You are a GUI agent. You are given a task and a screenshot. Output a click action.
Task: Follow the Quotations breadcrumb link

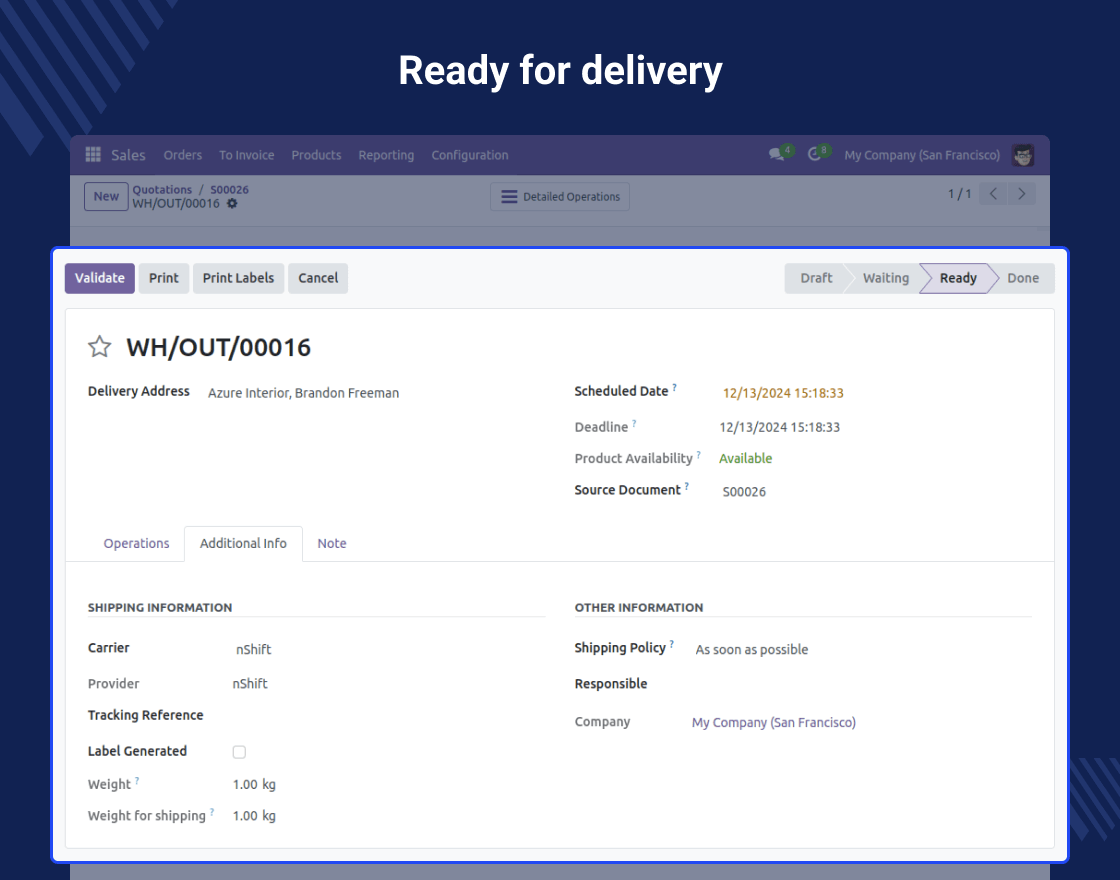162,189
